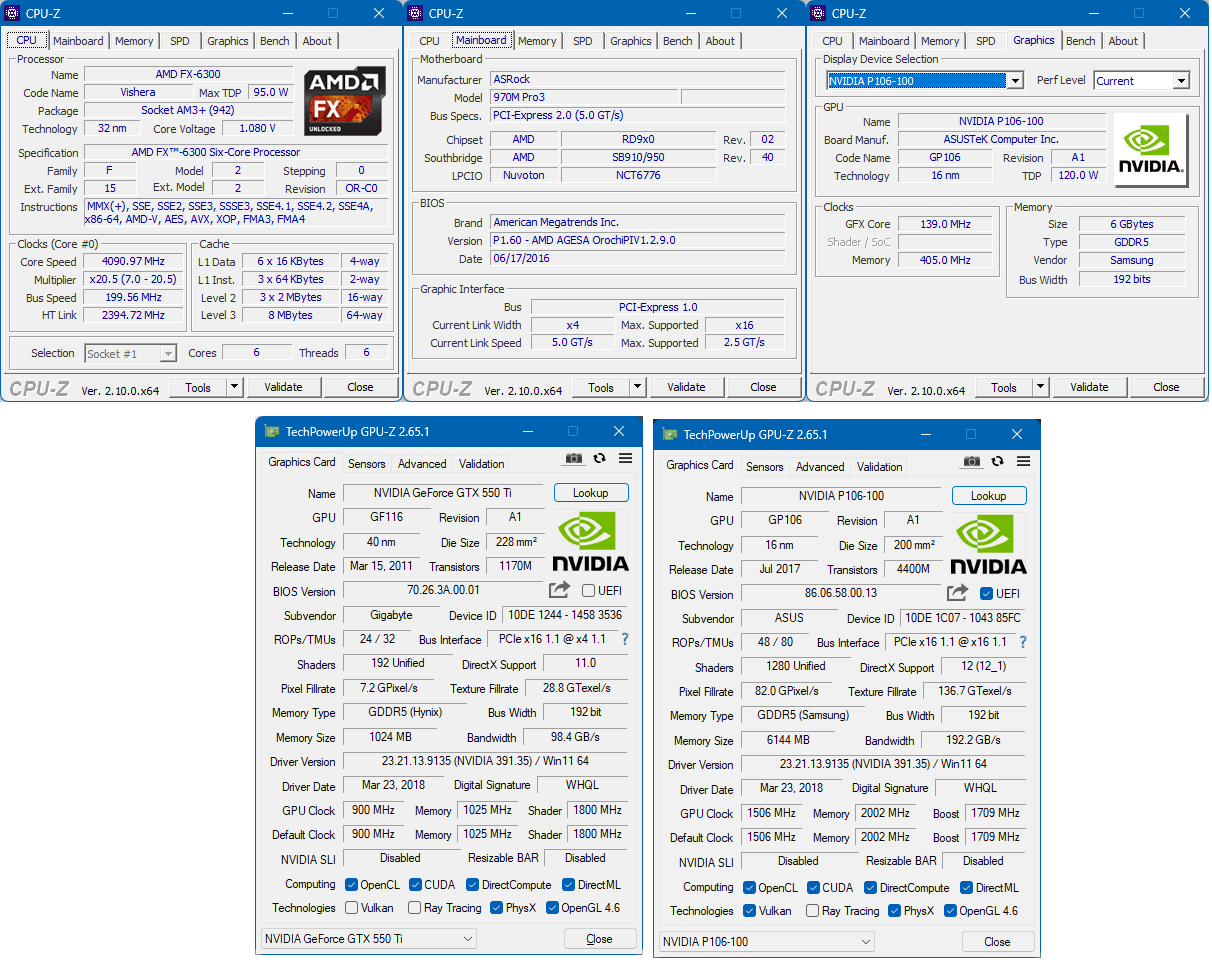The width and height of the screenshot is (1212, 965).
Task: Click the GTX 550 Ti BIOS Version field
Action: point(443,591)
